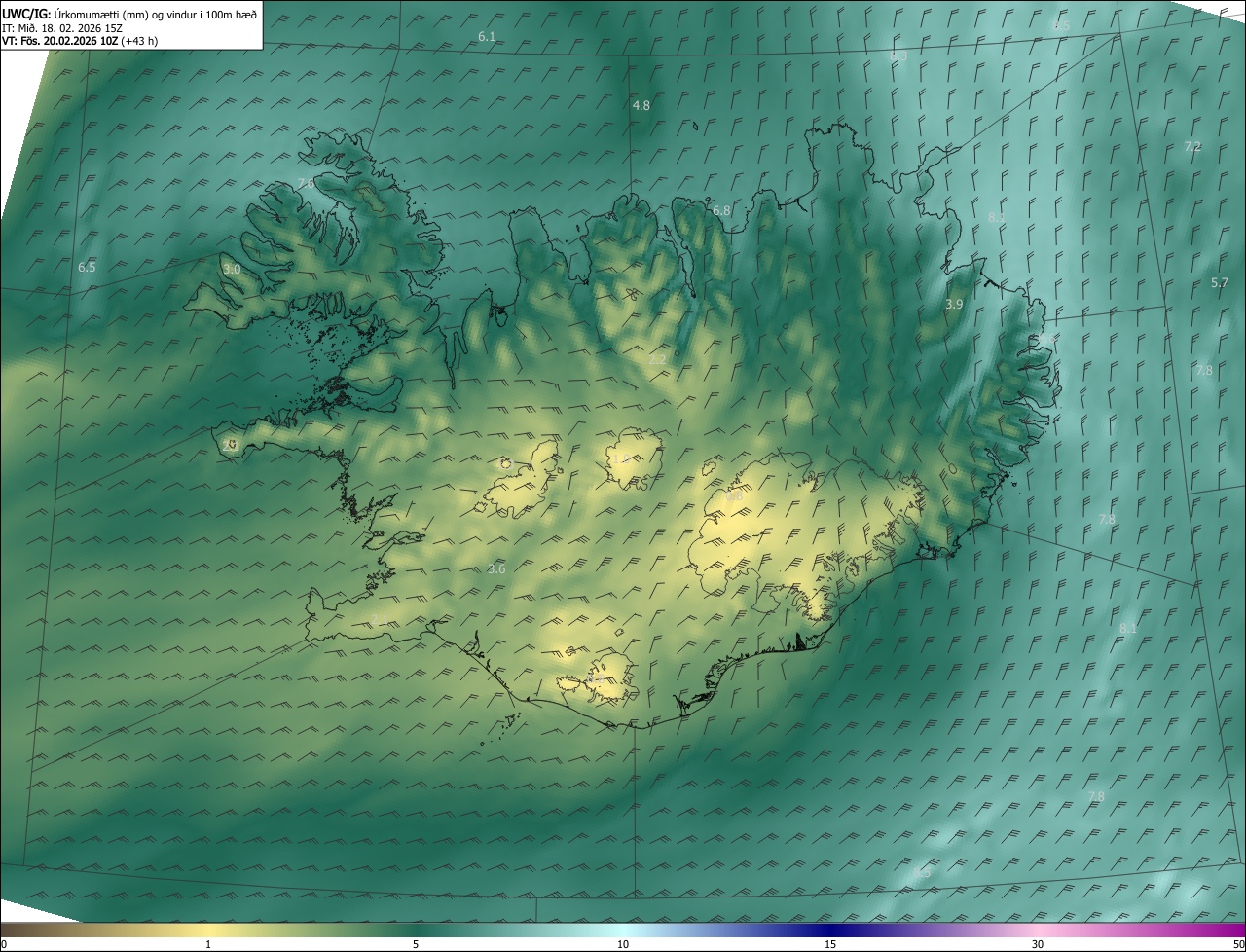The image size is (1246, 952).
Task: Click the 3.9 value label in east Iceland
Action: tap(954, 304)
